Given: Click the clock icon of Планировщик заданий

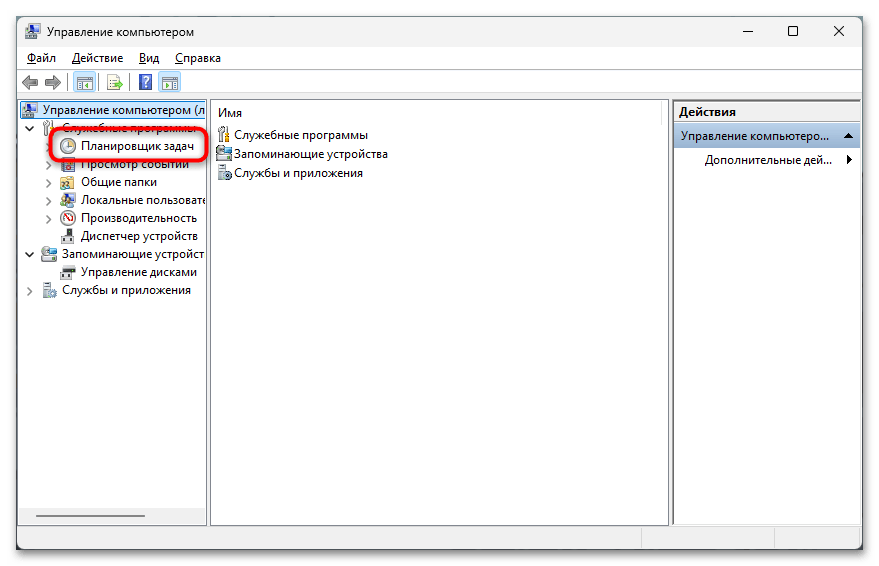Looking at the screenshot, I should (x=68, y=146).
